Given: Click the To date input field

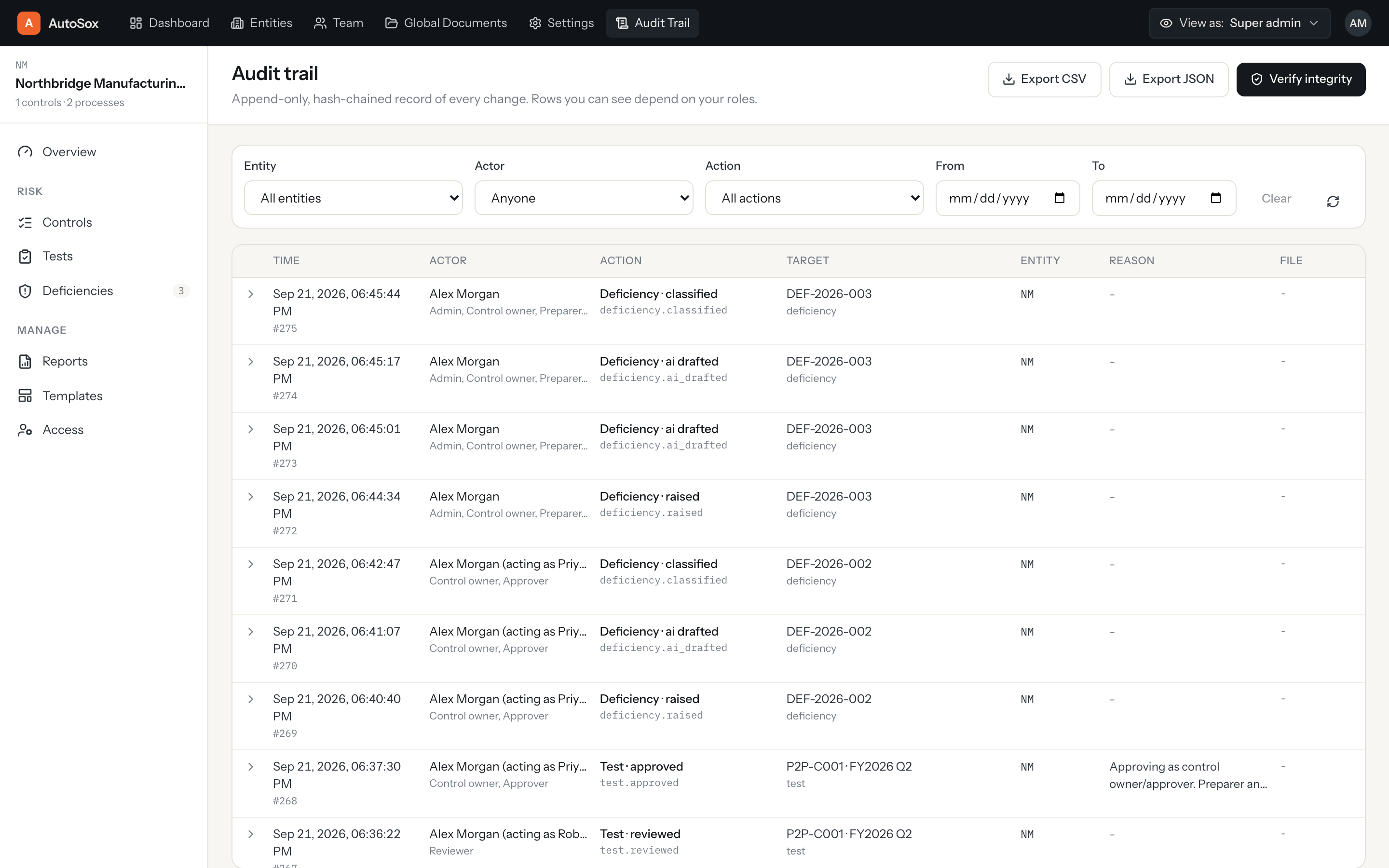Looking at the screenshot, I should pos(1163,198).
